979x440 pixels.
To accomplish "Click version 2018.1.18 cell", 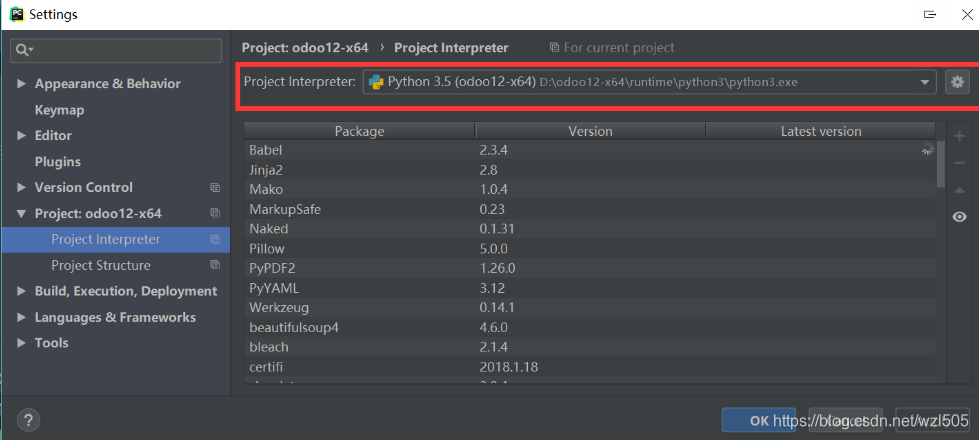I will coord(508,367).
